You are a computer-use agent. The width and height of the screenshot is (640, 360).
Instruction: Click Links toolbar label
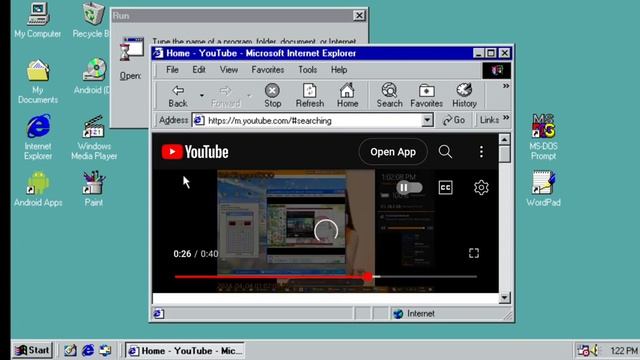coord(489,120)
